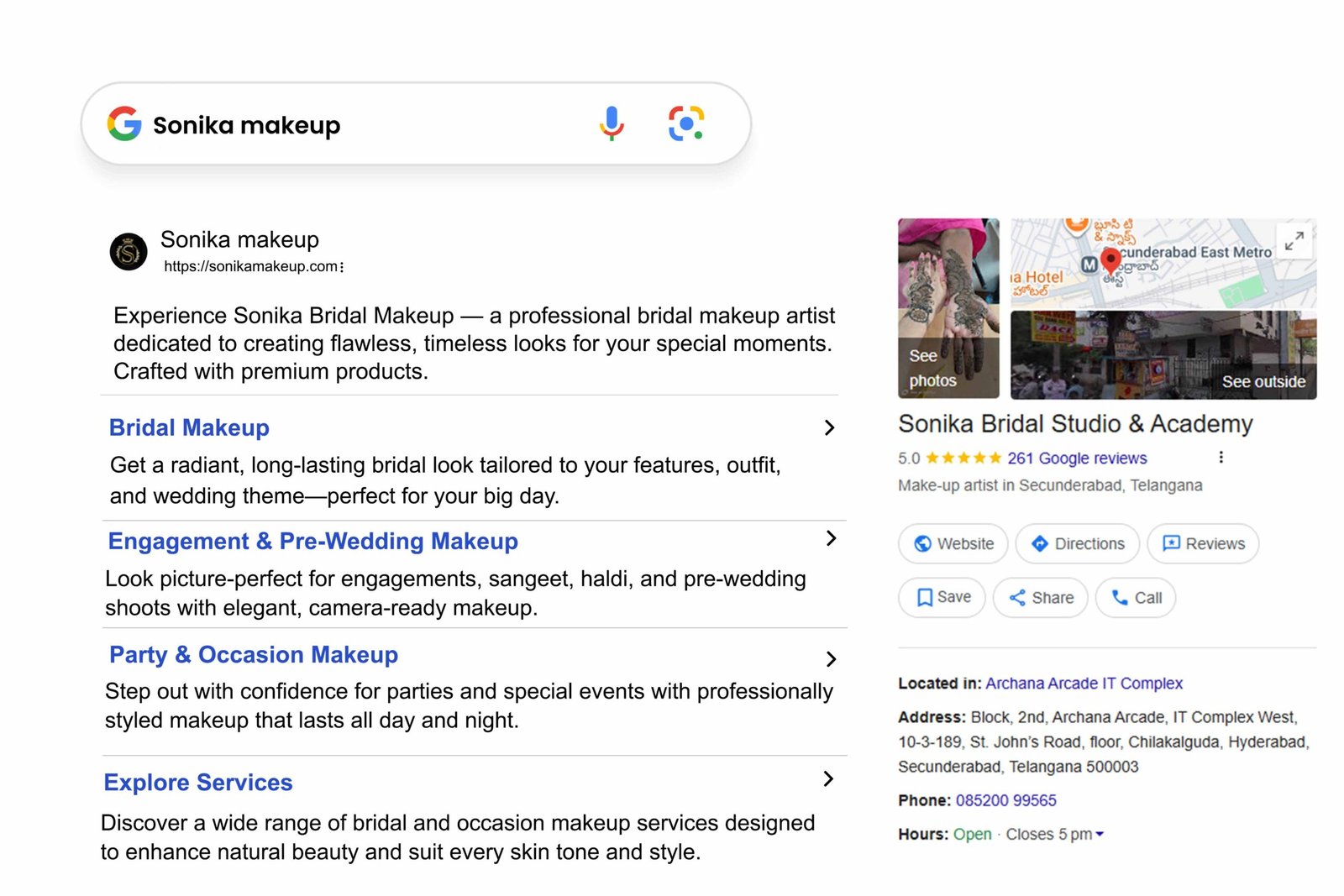Click the microphone voice search icon
This screenshot has width=1344, height=896.
click(x=612, y=123)
